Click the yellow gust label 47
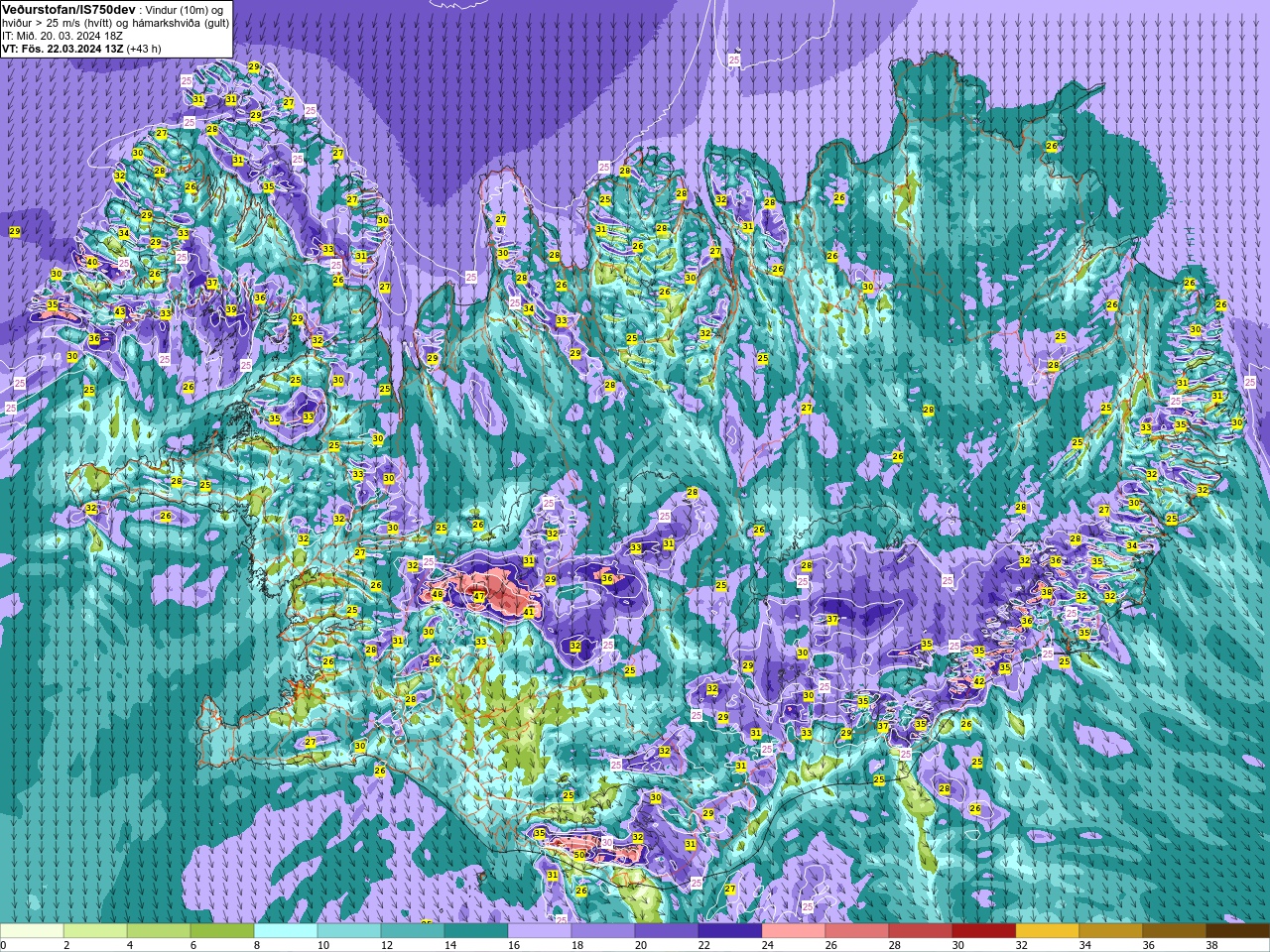 pos(478,597)
